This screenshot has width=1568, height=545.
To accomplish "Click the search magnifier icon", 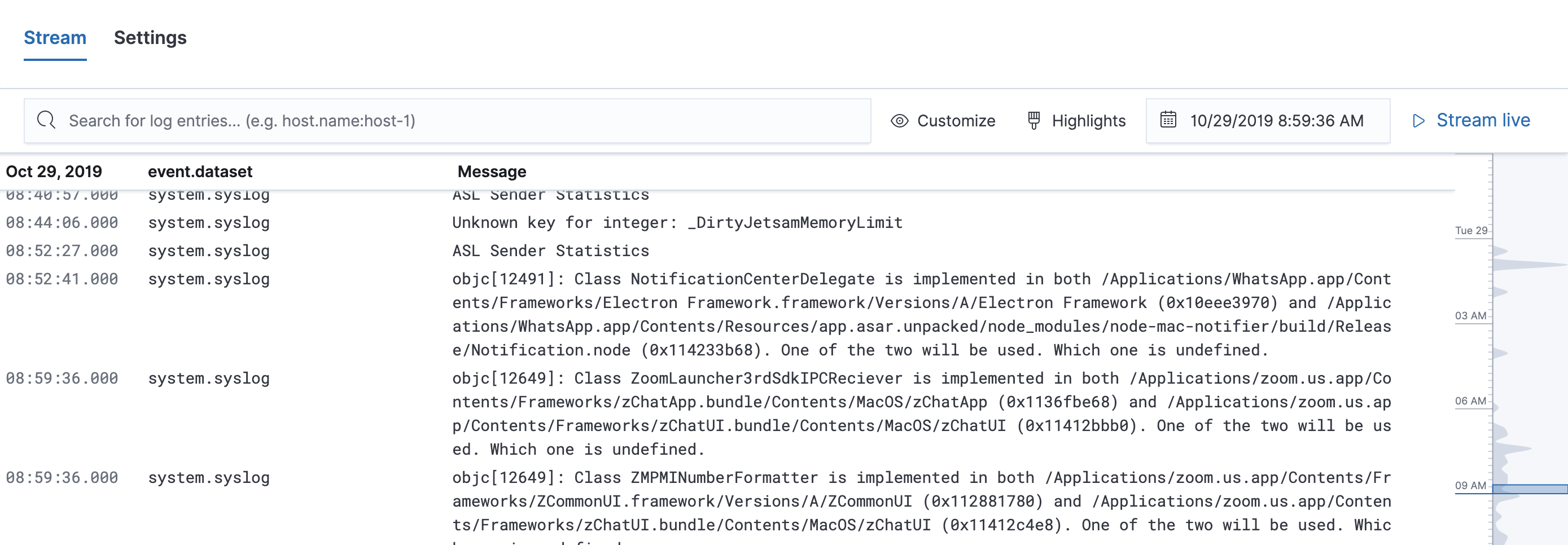I will click(x=46, y=120).
